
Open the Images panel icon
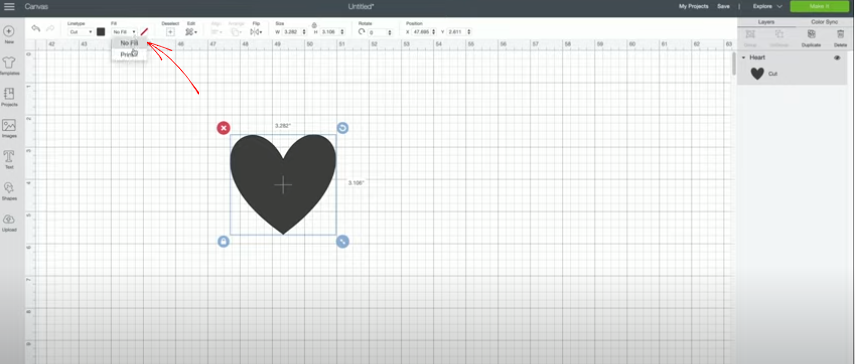point(9,126)
